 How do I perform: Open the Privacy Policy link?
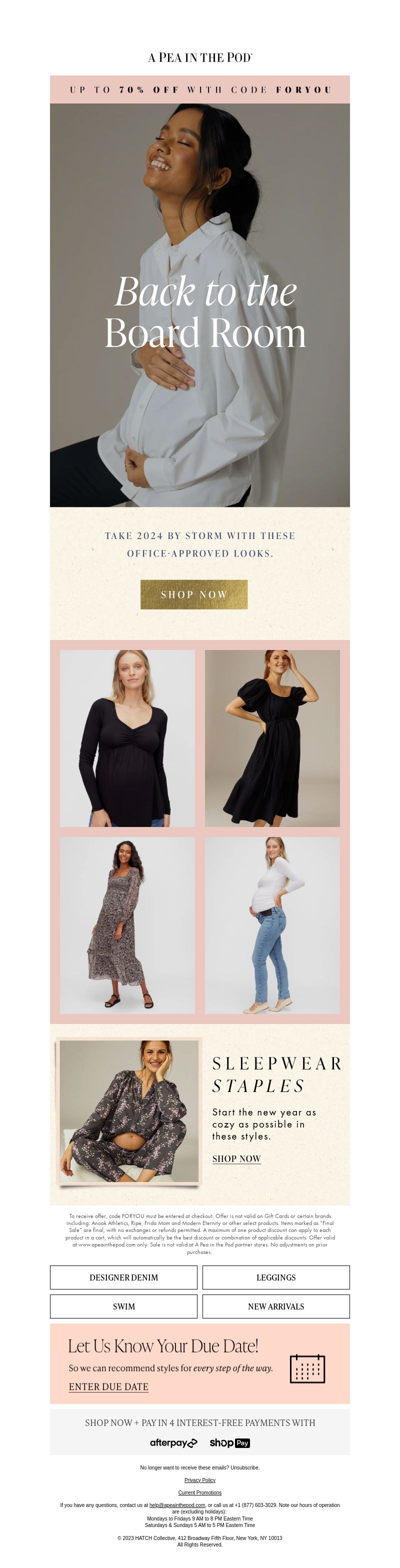pos(199,1479)
